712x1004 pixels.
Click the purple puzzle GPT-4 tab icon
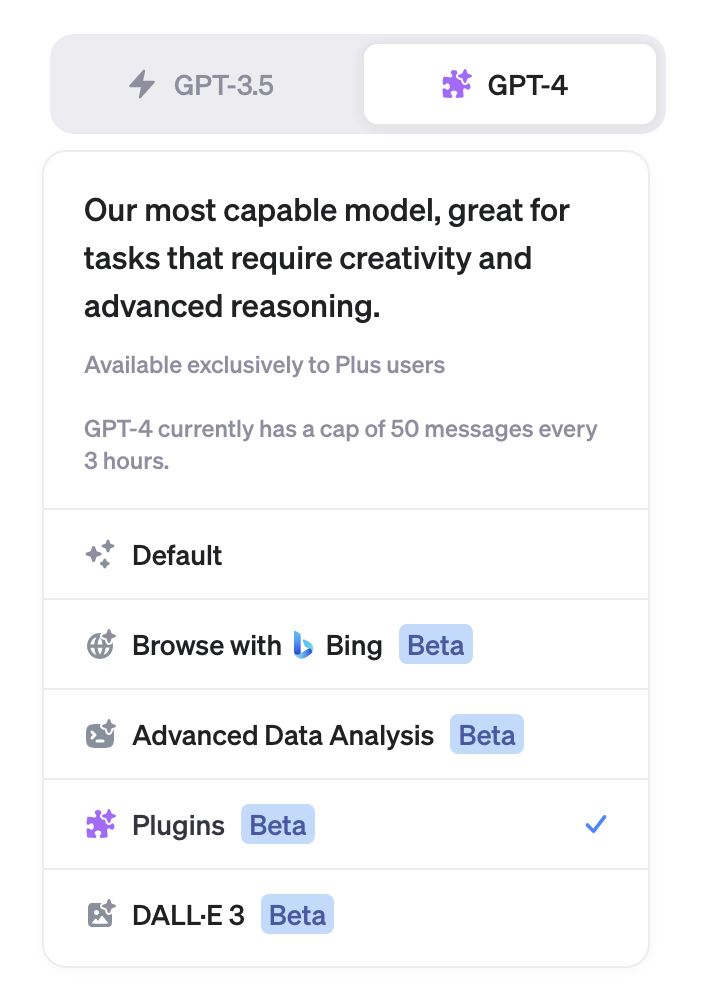point(457,84)
